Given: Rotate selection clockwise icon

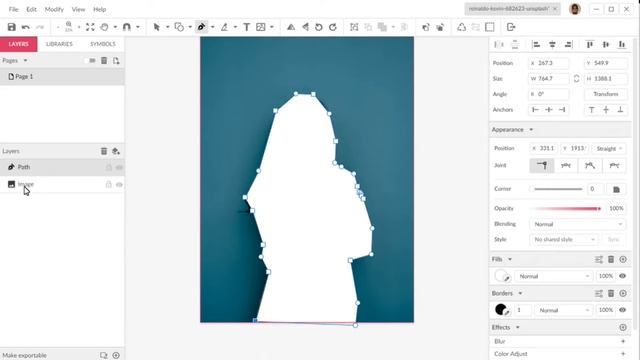Looking at the screenshot, I should pyautogui.click(x=333, y=27).
